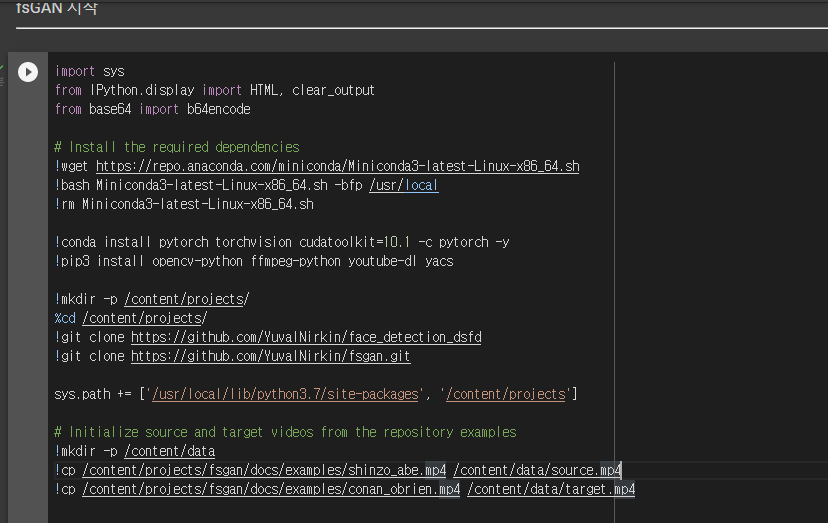Click the /content/data path after mkdir

click(x=170, y=452)
